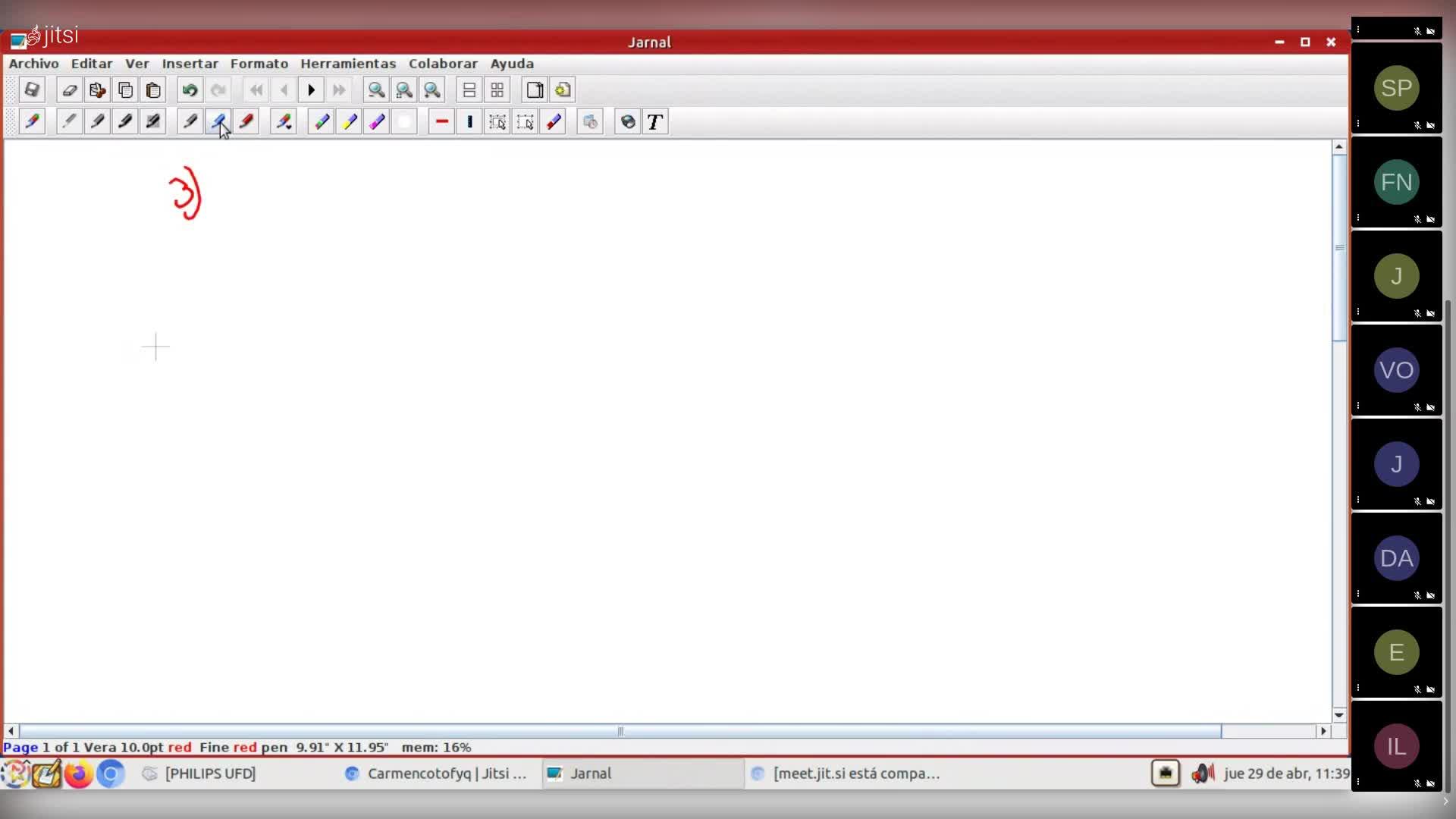The height and width of the screenshot is (819, 1456).
Task: Open the custom pen color dropdown tool
Action: click(284, 122)
